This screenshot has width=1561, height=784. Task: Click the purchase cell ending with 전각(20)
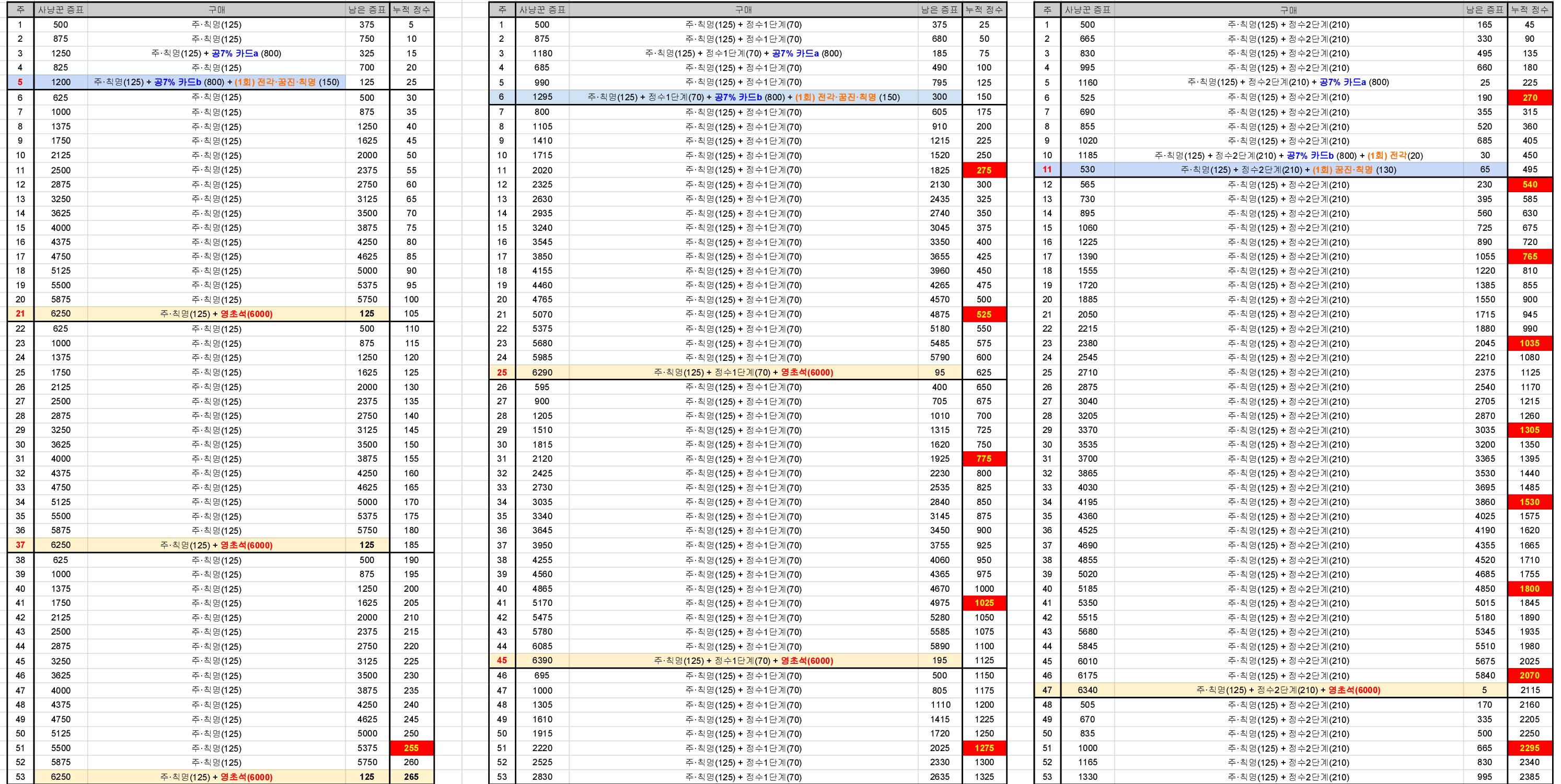click(1288, 155)
